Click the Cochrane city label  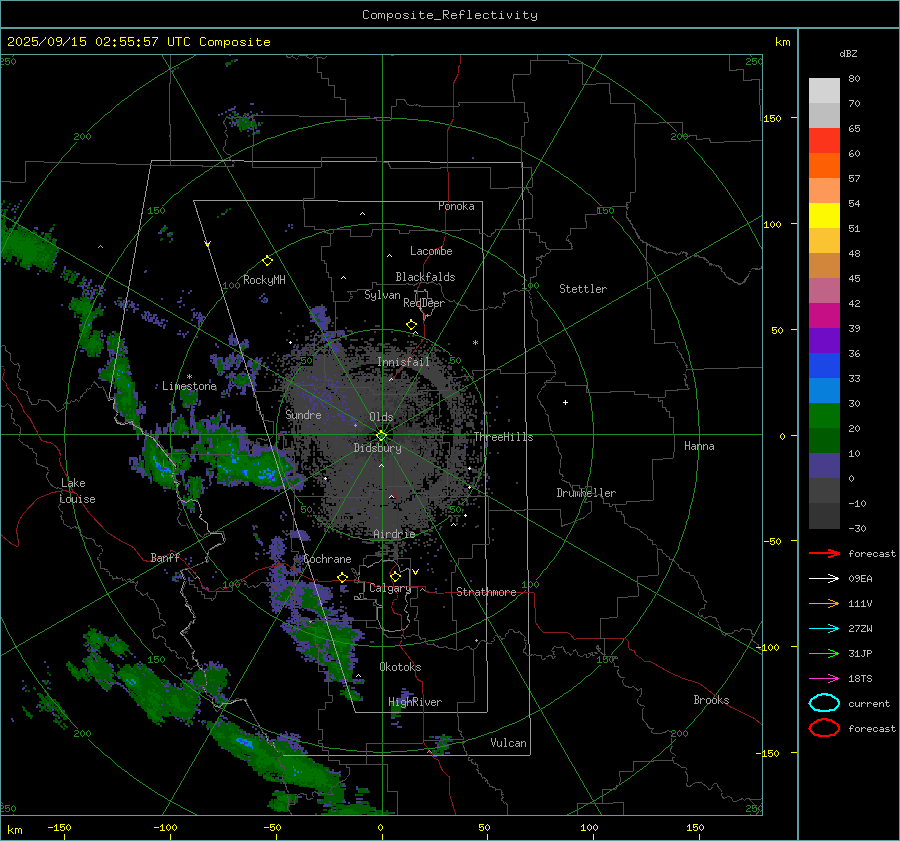point(327,559)
